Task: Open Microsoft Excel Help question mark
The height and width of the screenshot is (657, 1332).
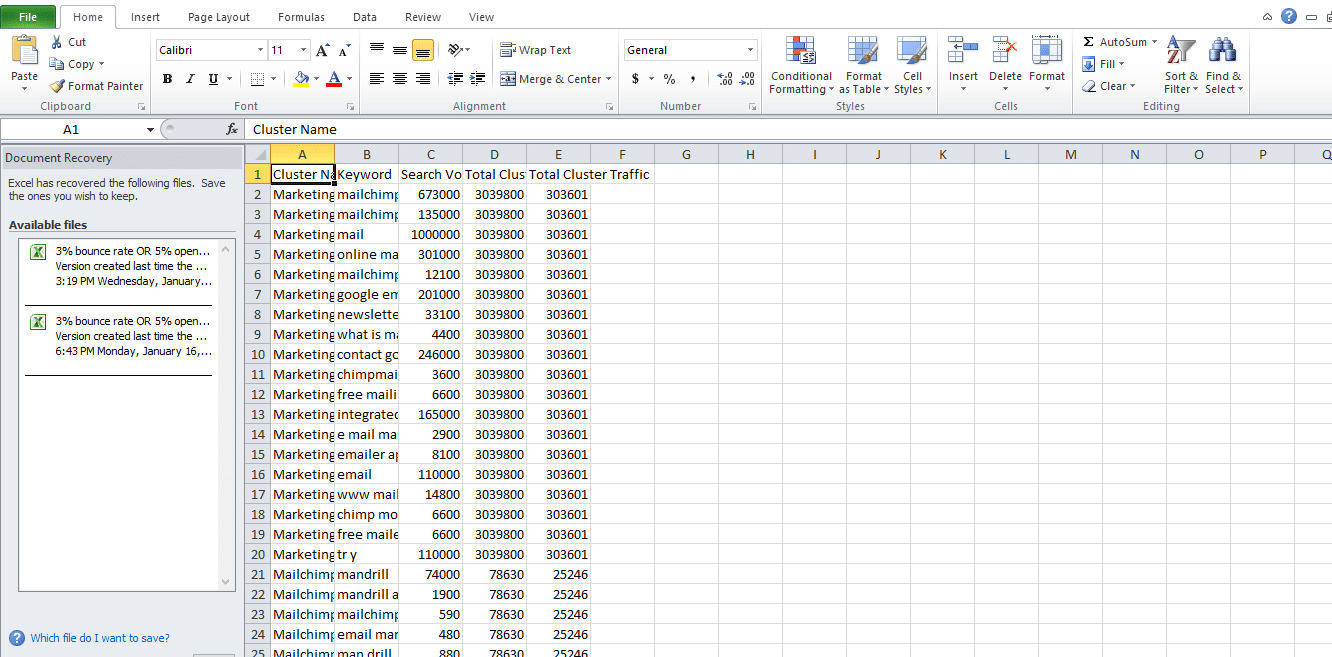Action: 1289,16
